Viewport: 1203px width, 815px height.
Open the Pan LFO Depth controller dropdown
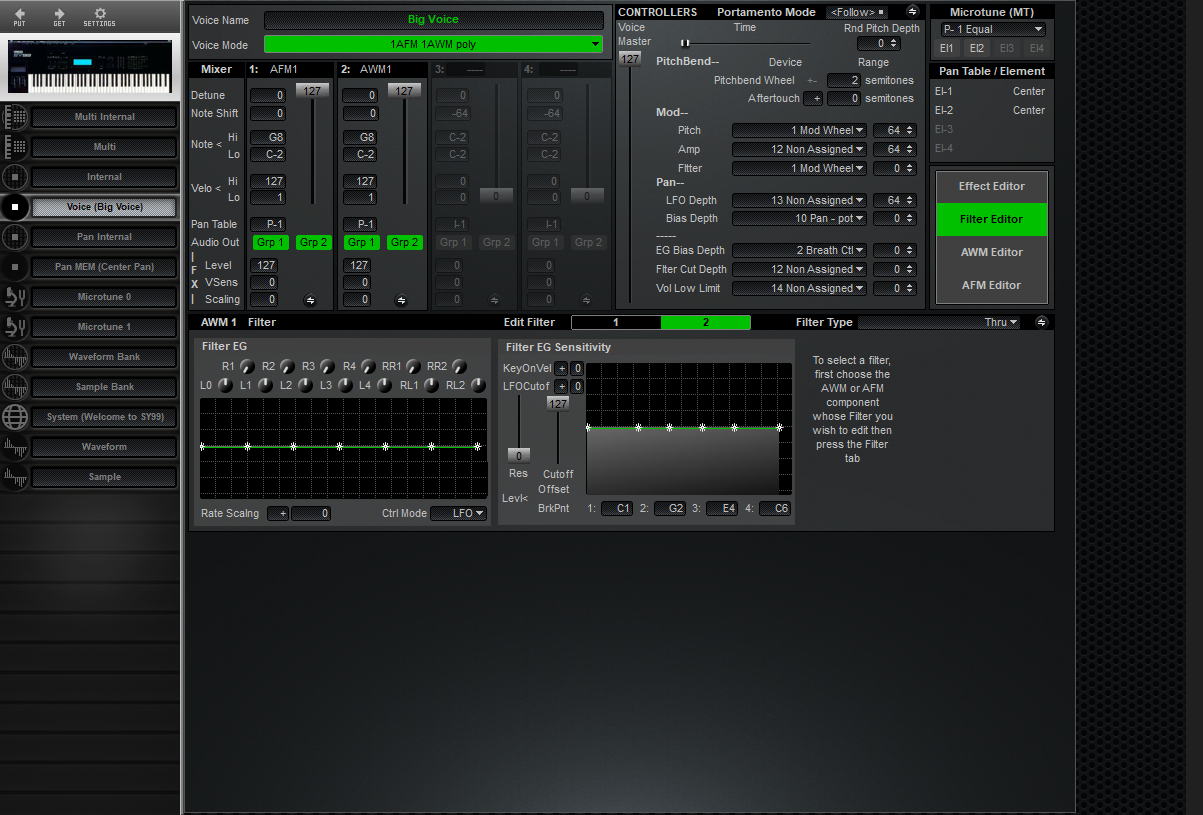799,201
